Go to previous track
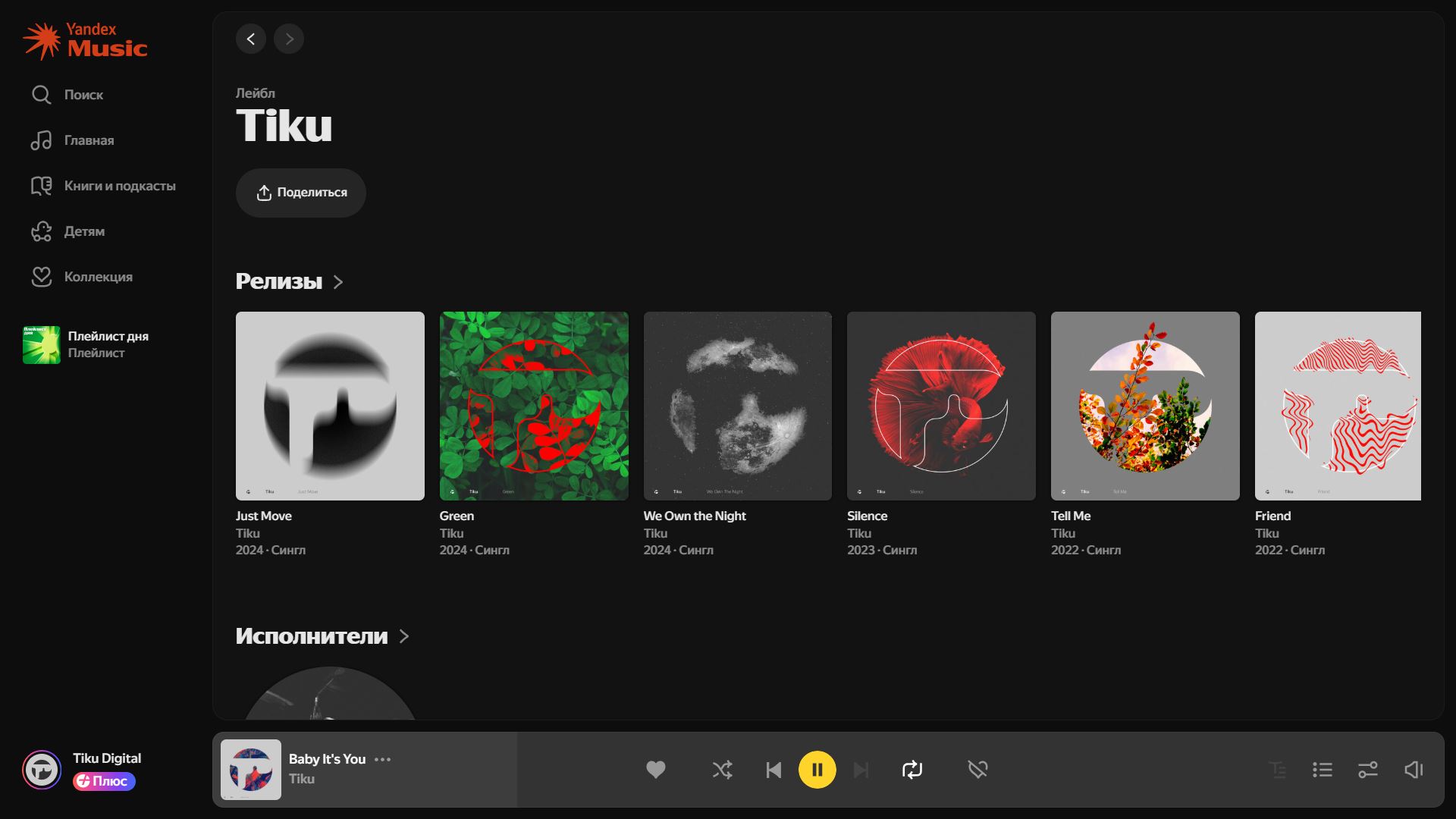The height and width of the screenshot is (819, 1456). (x=773, y=770)
